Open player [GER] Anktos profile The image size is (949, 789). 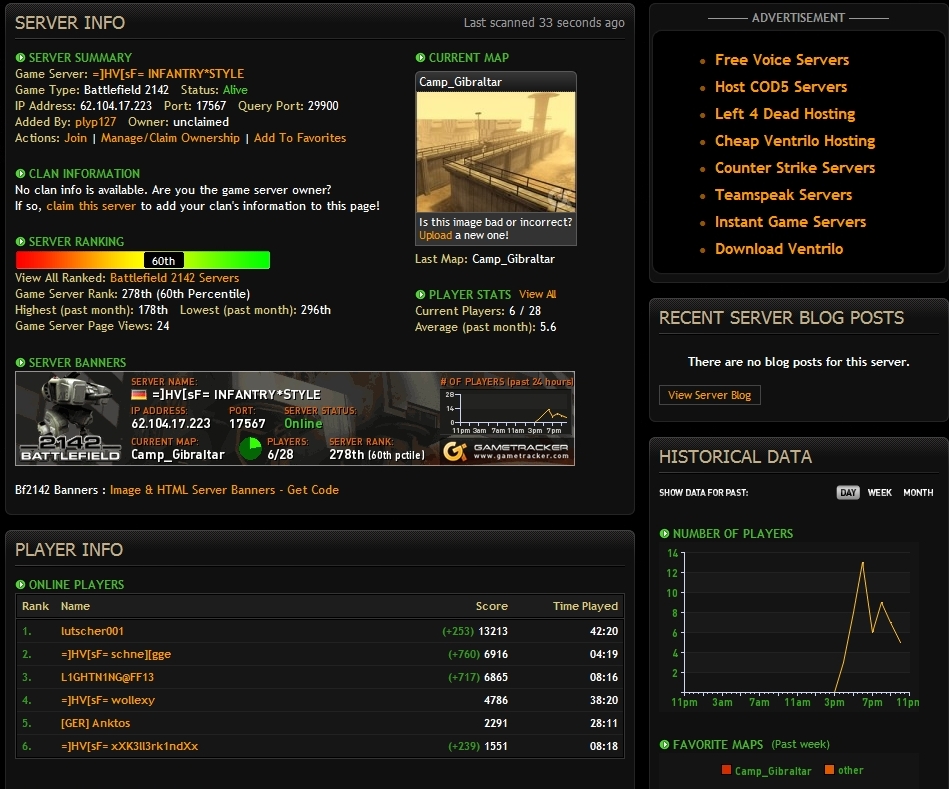click(x=95, y=723)
